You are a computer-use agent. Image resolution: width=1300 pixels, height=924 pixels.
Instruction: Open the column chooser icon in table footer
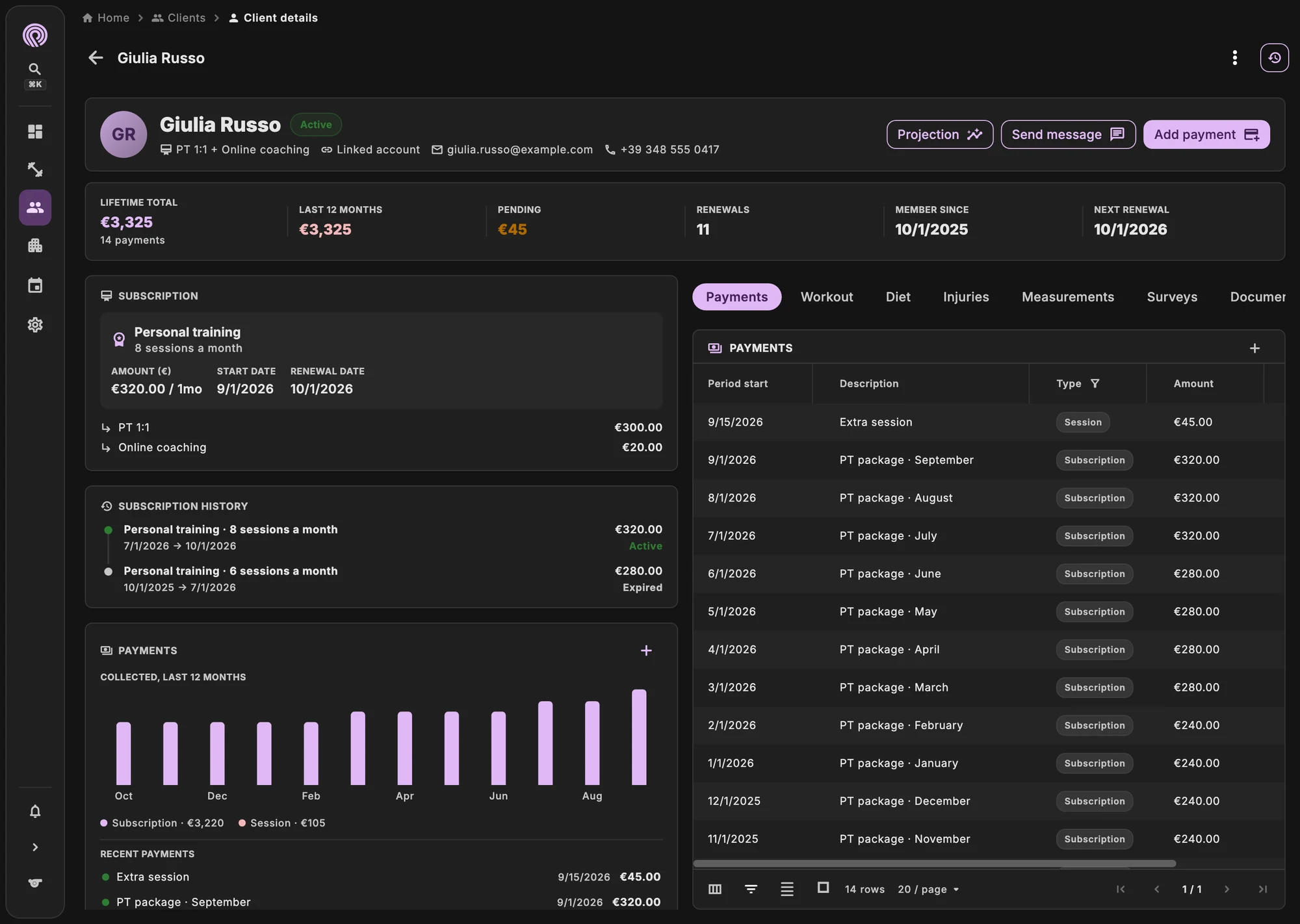(715, 889)
